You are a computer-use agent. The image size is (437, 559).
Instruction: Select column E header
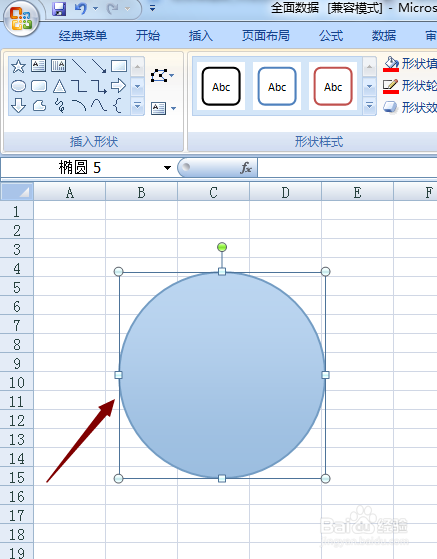pos(357,193)
